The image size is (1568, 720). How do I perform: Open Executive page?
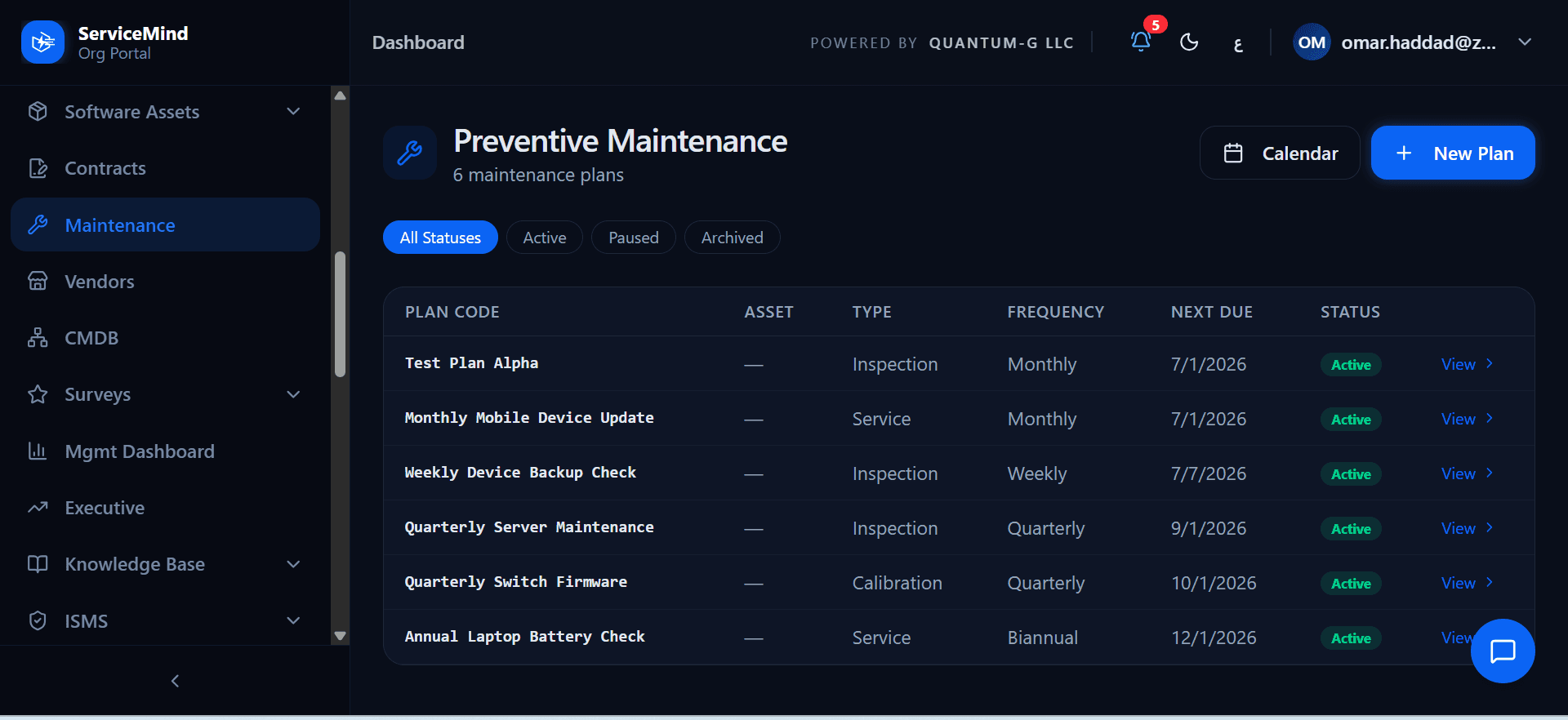[165, 508]
